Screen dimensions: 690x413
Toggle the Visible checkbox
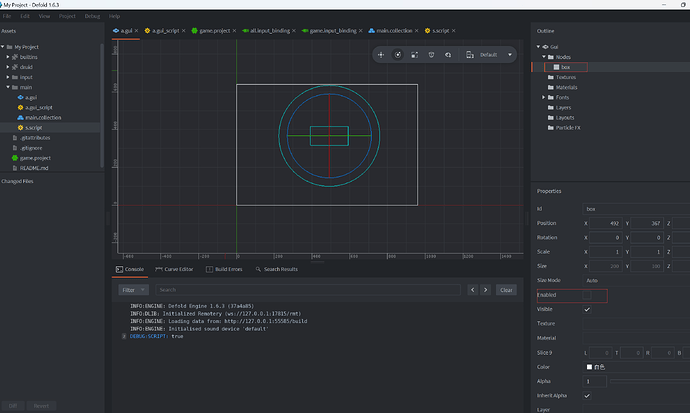click(587, 310)
